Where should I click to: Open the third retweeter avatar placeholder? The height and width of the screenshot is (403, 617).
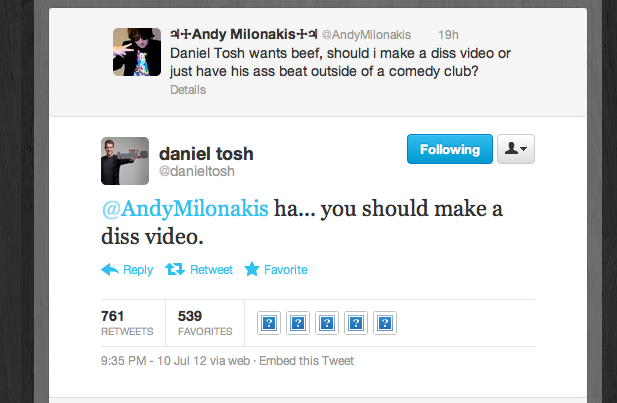tap(327, 323)
